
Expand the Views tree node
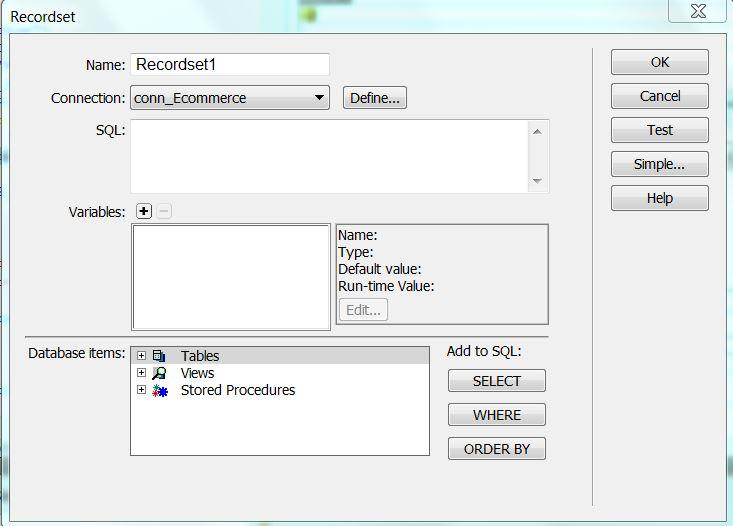(141, 373)
